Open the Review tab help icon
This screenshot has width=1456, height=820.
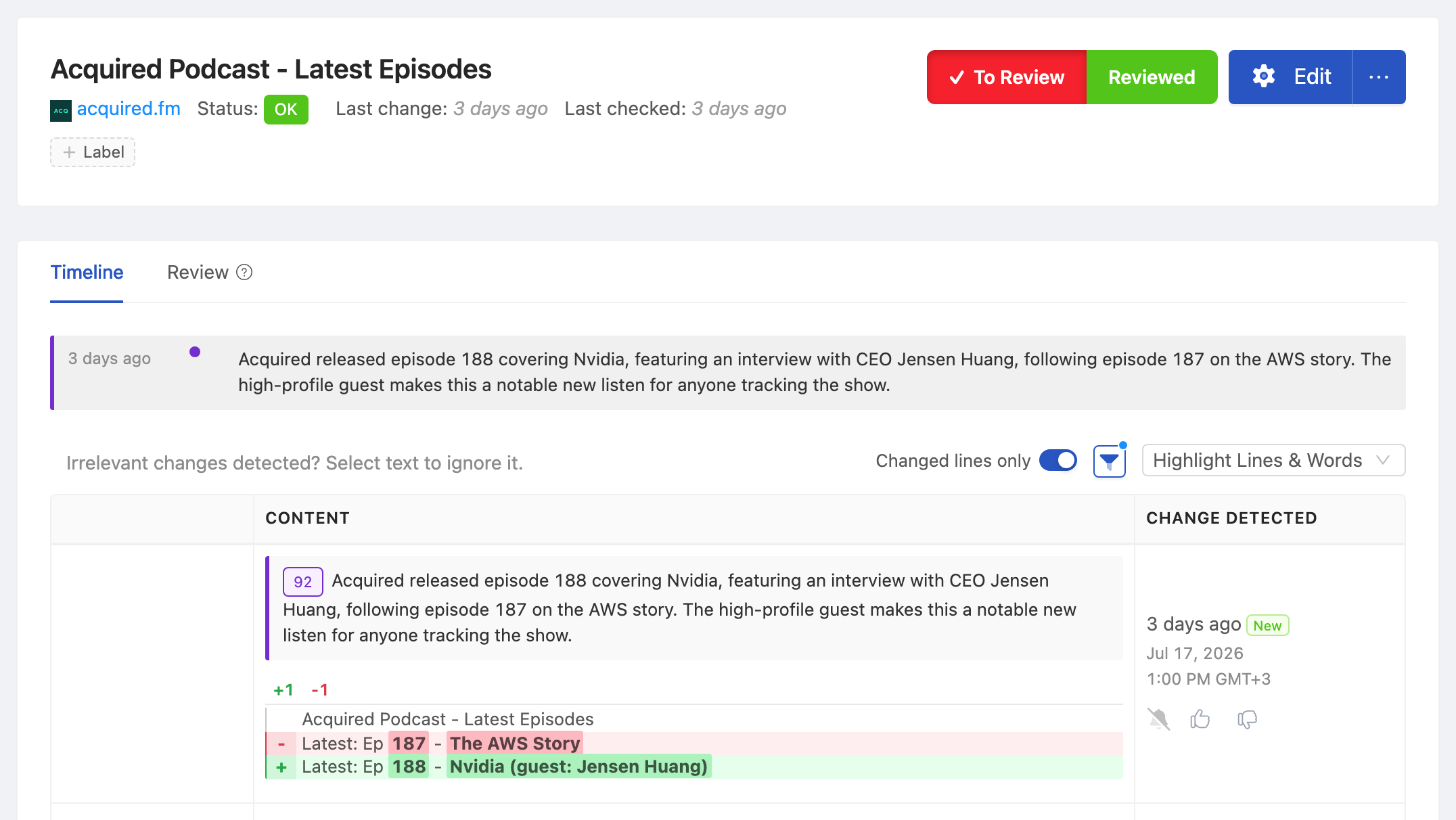(244, 272)
